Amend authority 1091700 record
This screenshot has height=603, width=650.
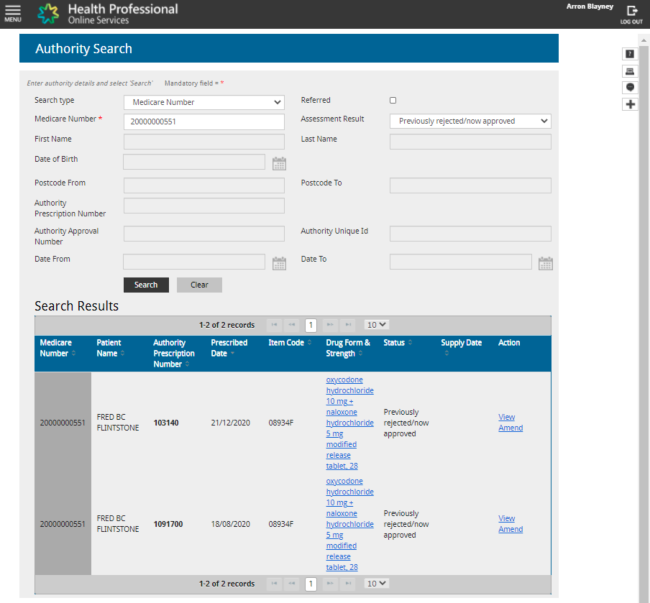point(510,529)
